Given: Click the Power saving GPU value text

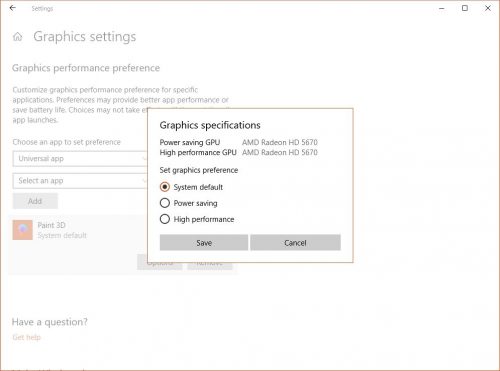Looking at the screenshot, I should click(280, 142).
